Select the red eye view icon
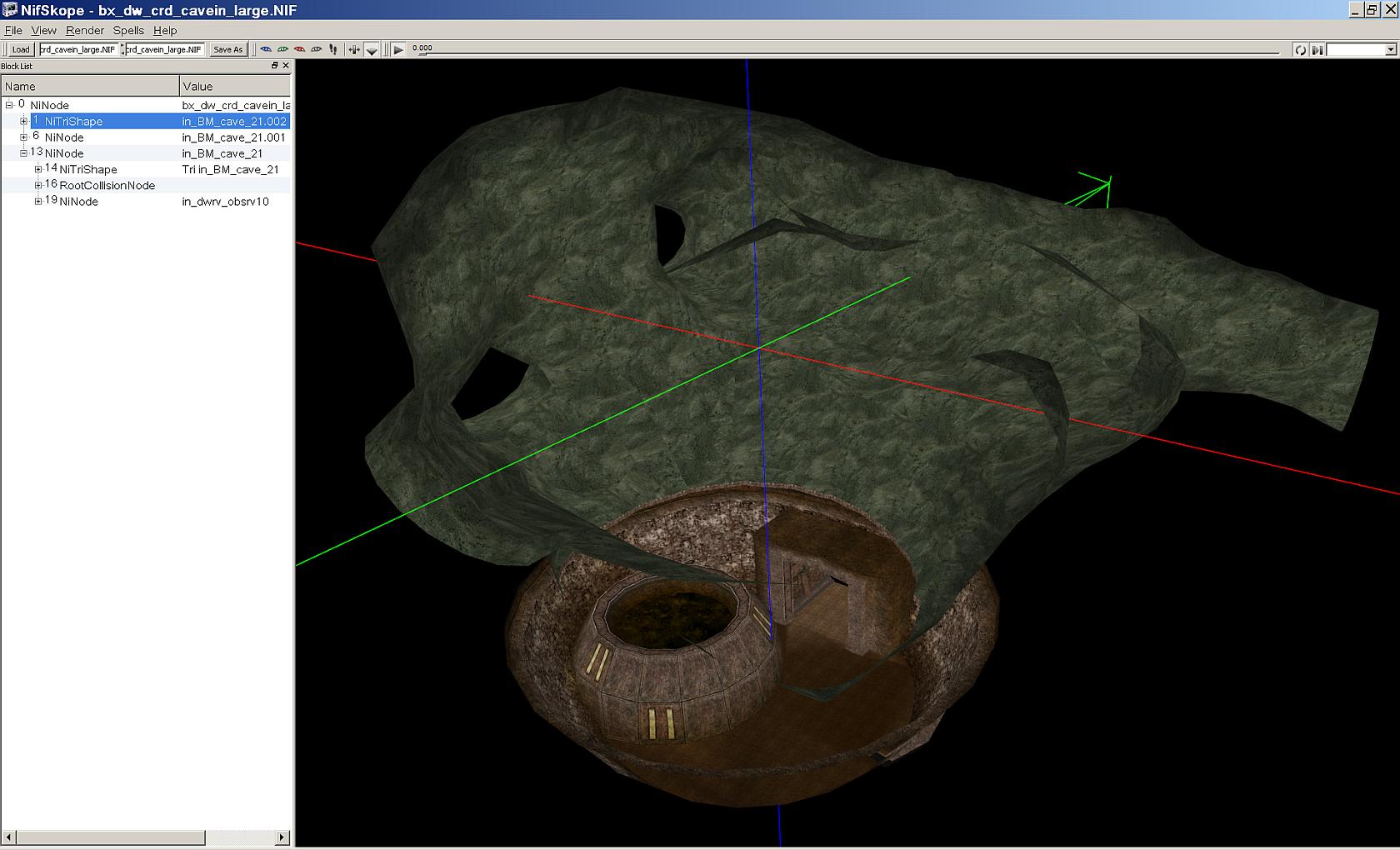The image size is (1400, 850). point(299,49)
